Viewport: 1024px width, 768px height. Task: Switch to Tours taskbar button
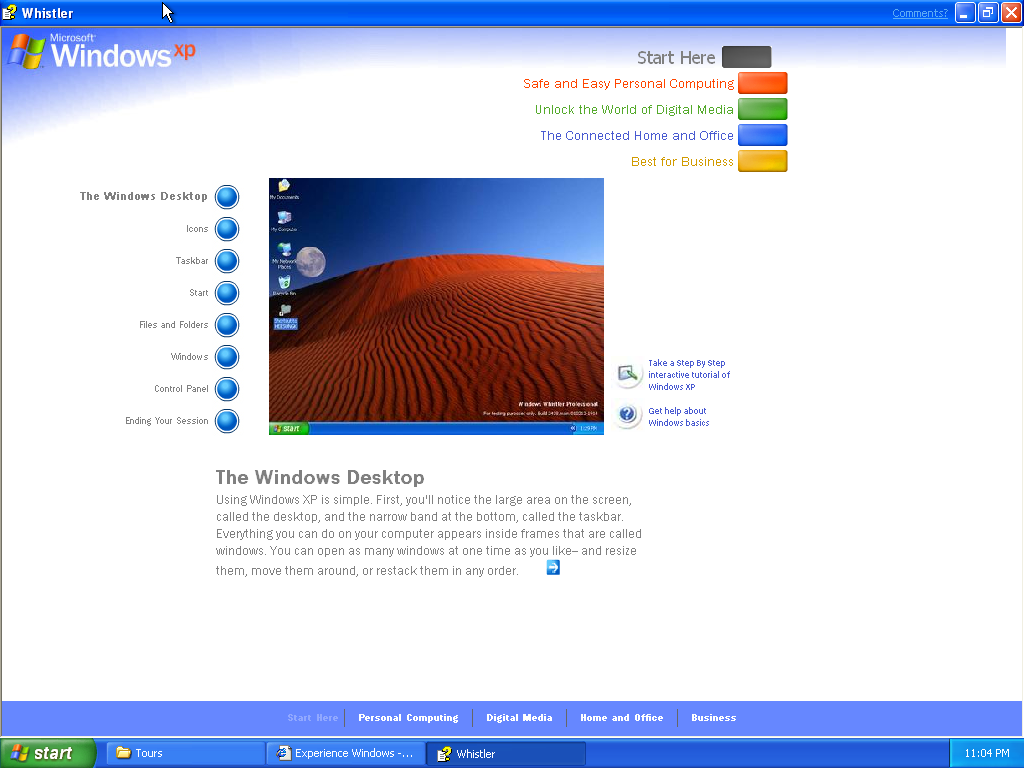click(x=185, y=753)
